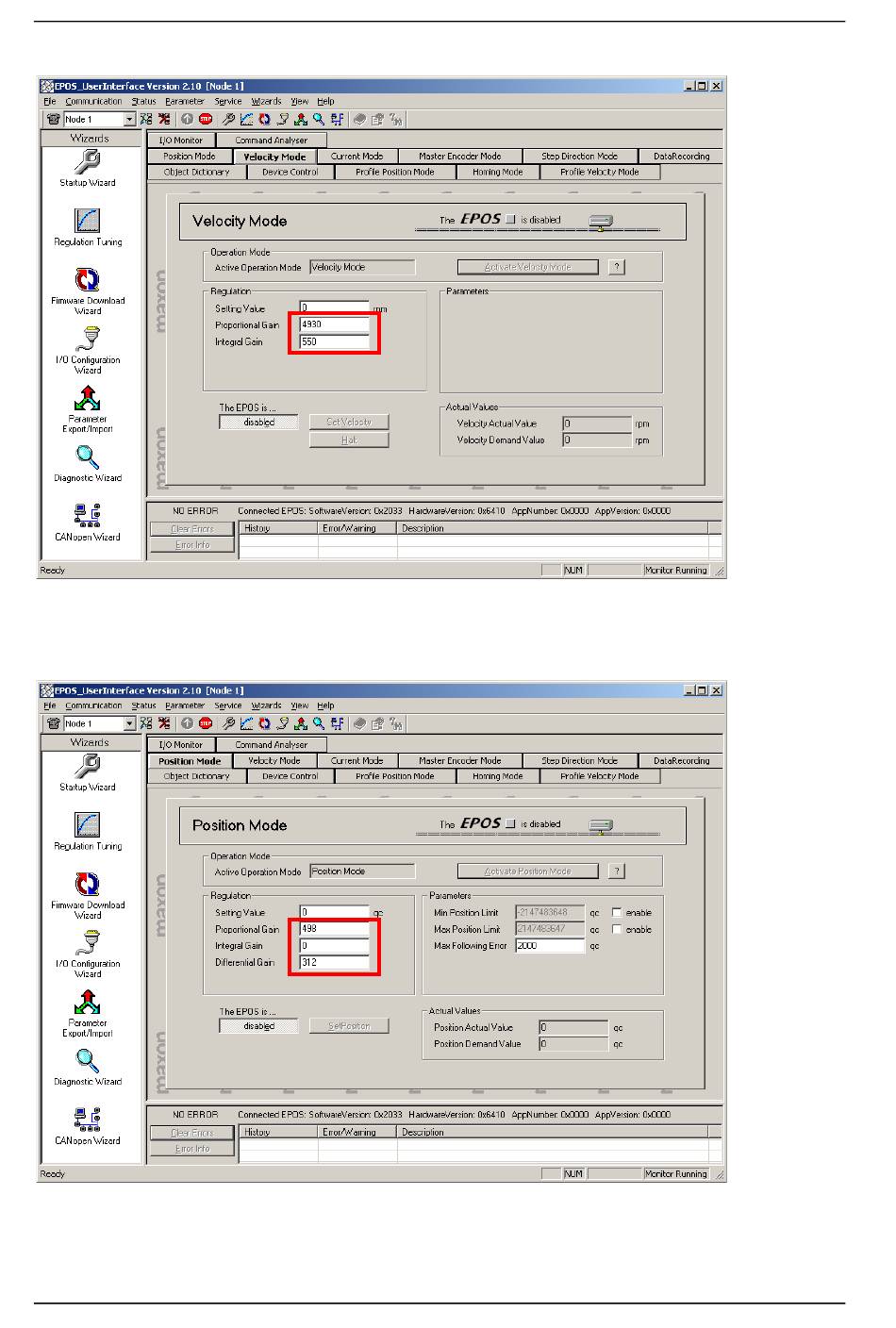Click question mark button beside Activate Velocity Mode

[x=617, y=267]
